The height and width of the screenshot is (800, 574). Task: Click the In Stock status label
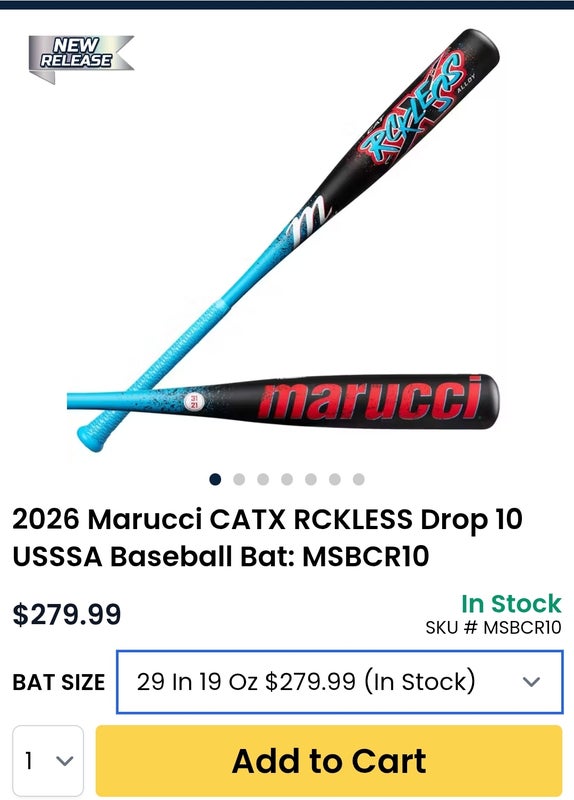(511, 604)
